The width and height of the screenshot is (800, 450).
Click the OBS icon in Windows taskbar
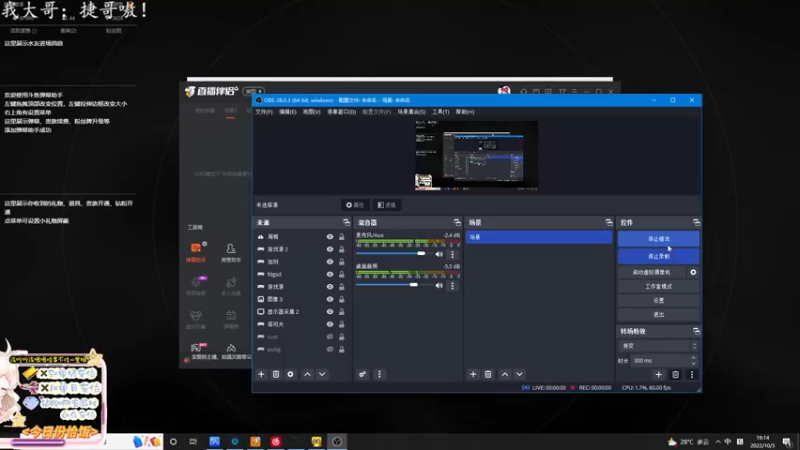337,441
